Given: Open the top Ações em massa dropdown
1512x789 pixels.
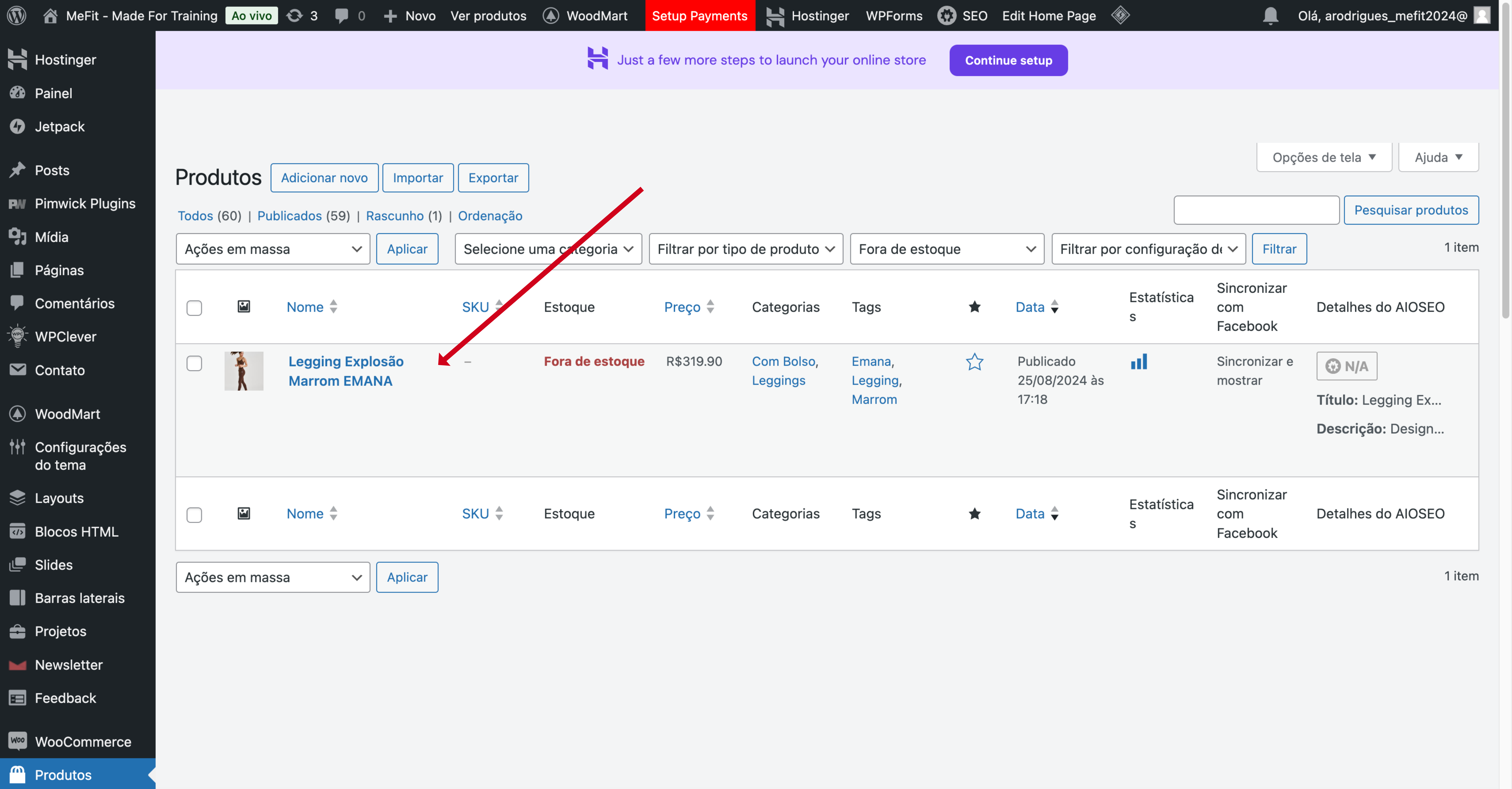Looking at the screenshot, I should click(x=273, y=249).
